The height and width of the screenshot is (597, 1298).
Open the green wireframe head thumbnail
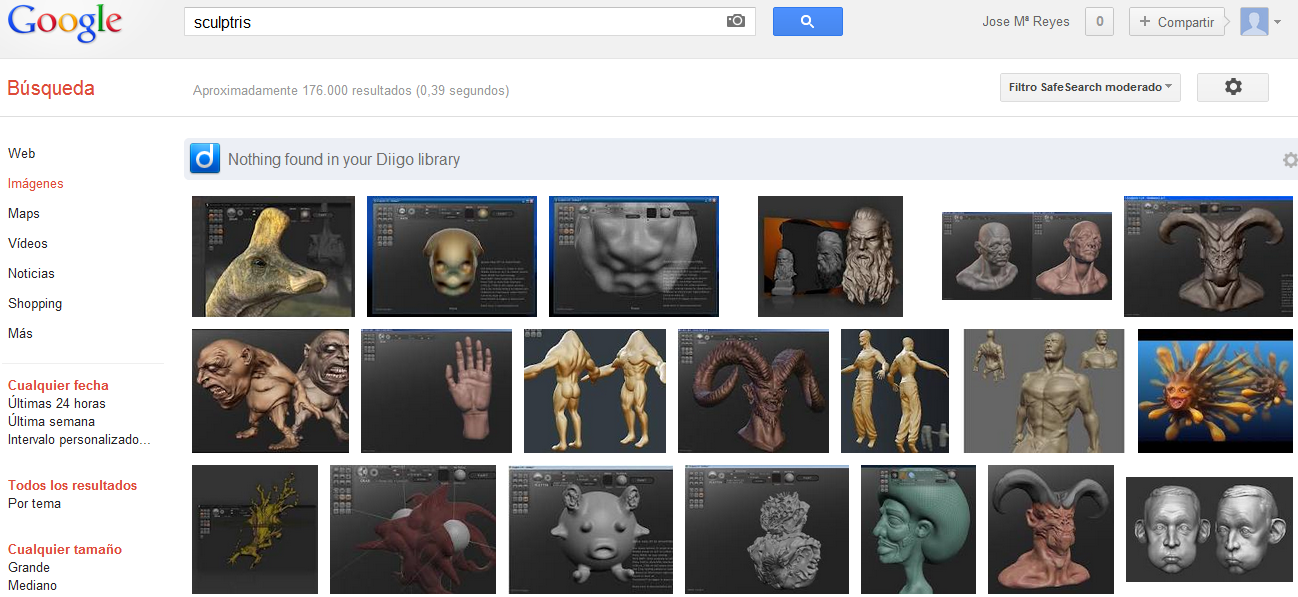pyautogui.click(x=918, y=529)
